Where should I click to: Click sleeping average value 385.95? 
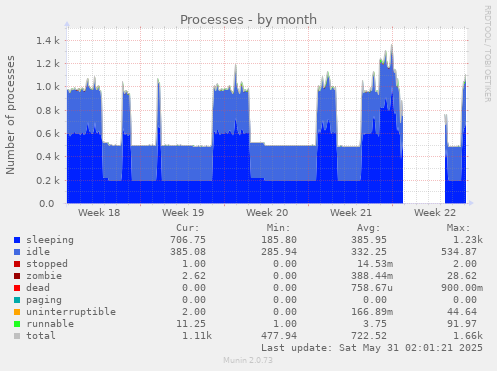[x=369, y=240]
